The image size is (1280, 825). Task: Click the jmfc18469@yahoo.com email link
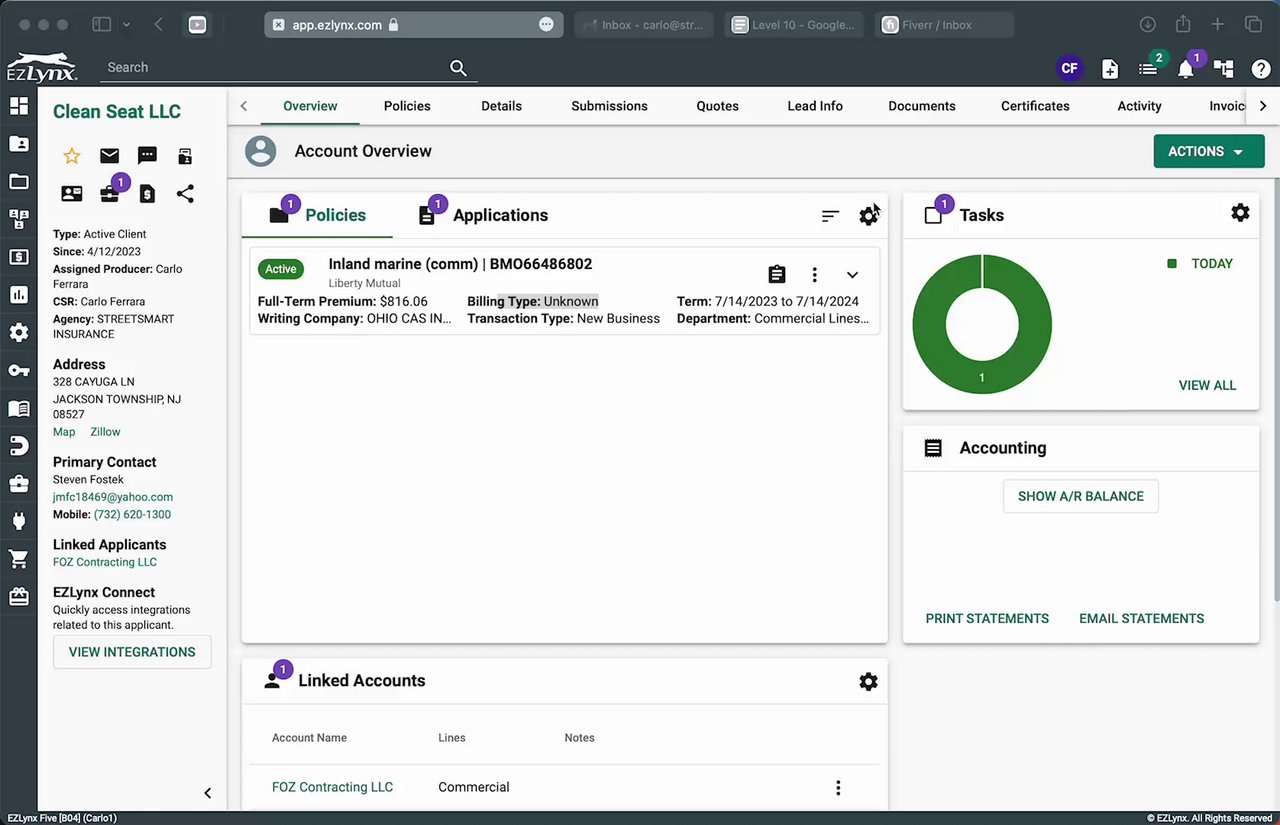pos(113,497)
